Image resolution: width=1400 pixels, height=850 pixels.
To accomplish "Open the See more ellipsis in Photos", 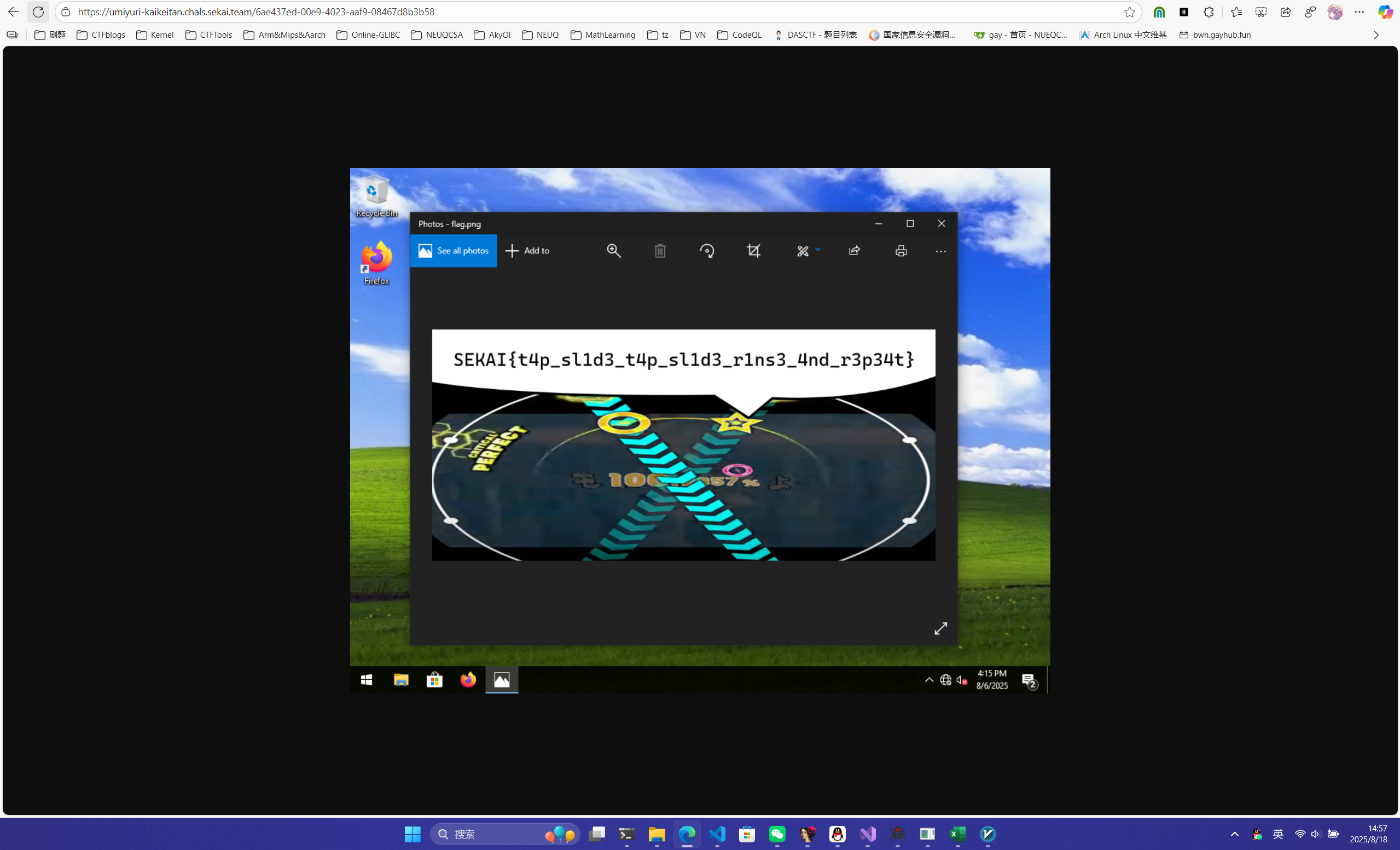I will [x=941, y=251].
